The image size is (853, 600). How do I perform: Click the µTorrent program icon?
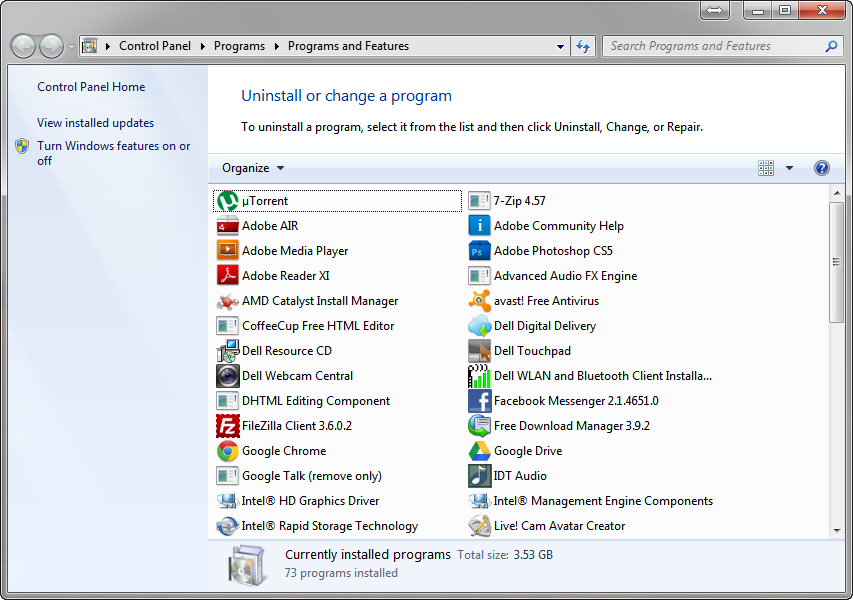coord(227,201)
